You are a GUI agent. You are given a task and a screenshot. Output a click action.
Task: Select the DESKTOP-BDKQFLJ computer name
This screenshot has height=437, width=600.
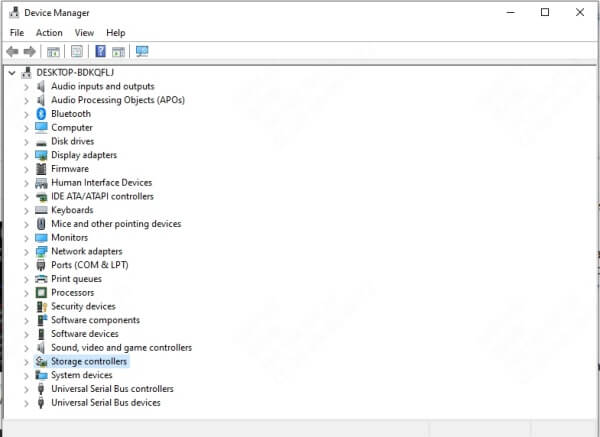(x=75, y=72)
